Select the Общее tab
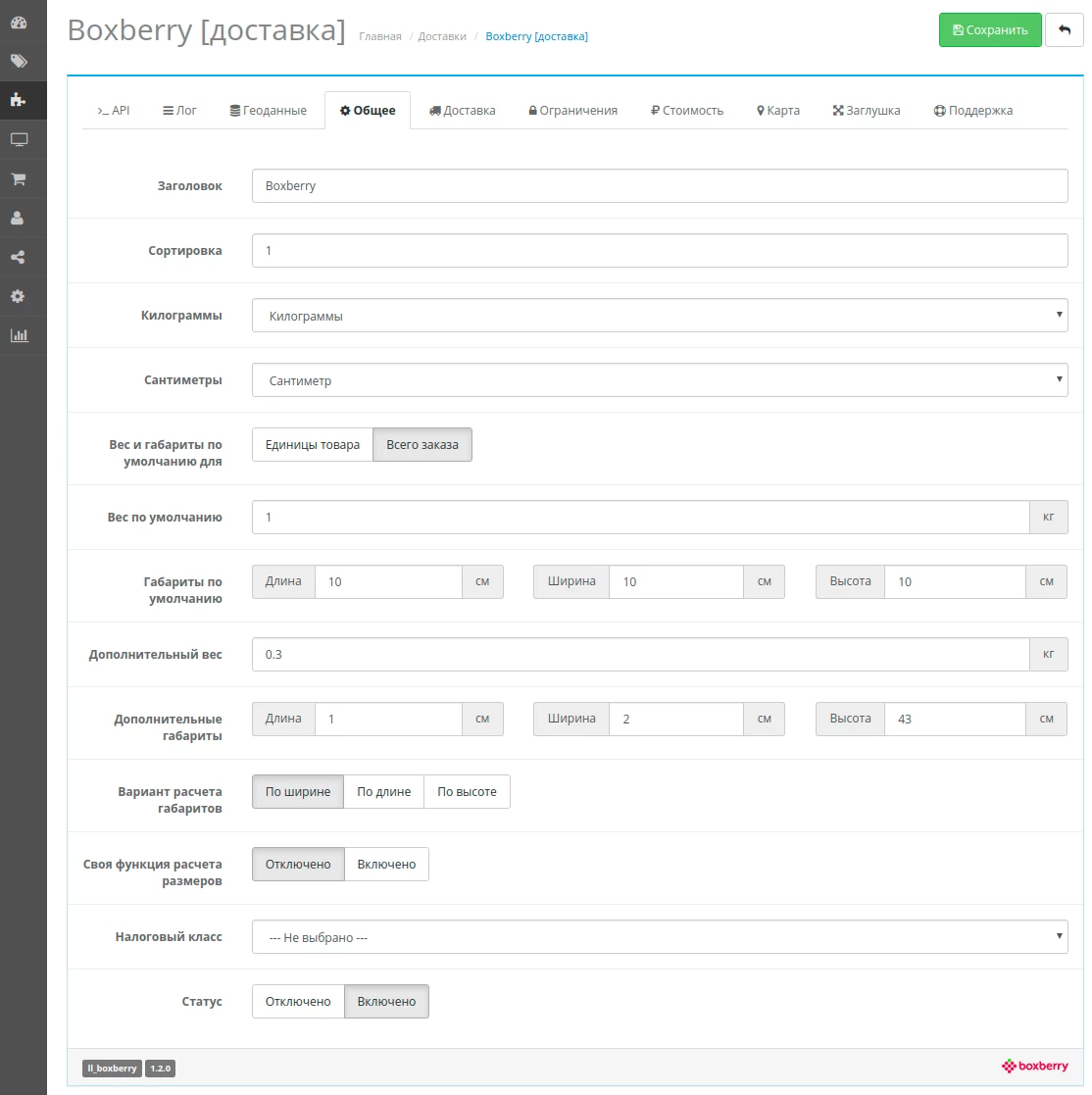This screenshot has width=1092, height=1095. 368,111
